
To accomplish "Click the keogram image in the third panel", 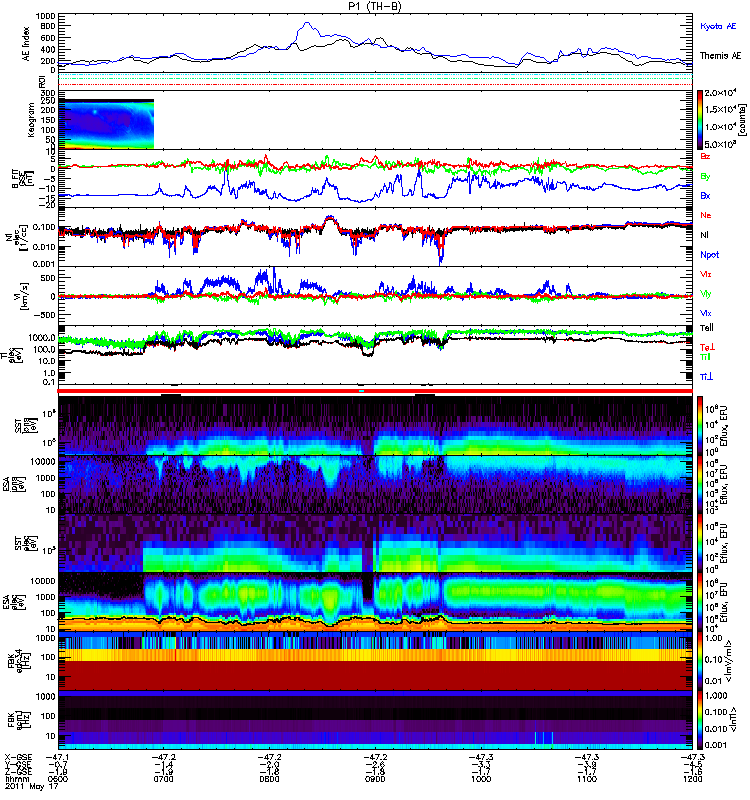I will [x=106, y=124].
